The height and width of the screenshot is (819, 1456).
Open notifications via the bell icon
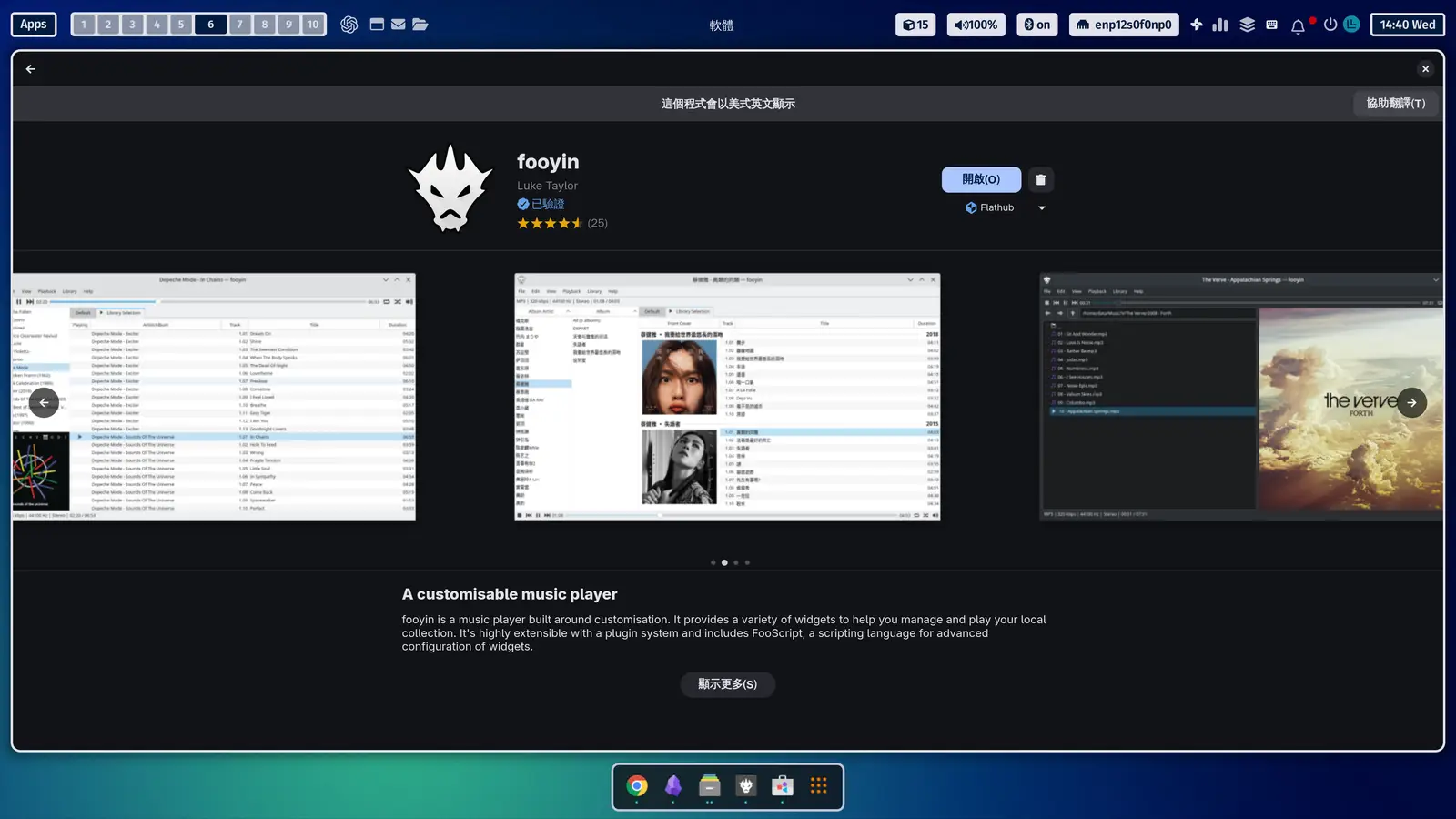pos(1299,25)
